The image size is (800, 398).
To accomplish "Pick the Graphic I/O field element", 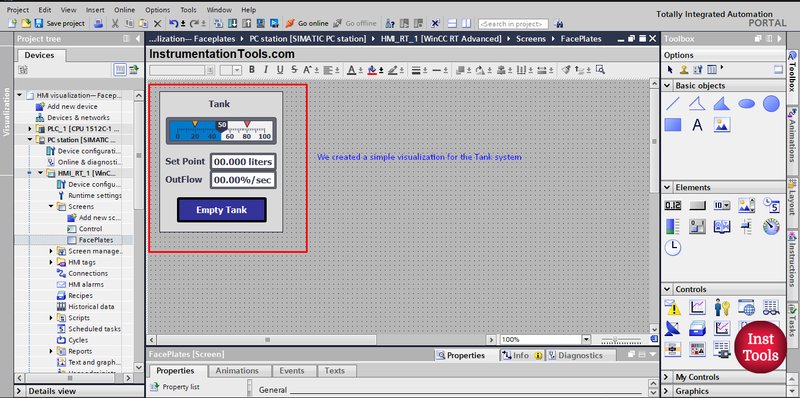I will (x=746, y=206).
